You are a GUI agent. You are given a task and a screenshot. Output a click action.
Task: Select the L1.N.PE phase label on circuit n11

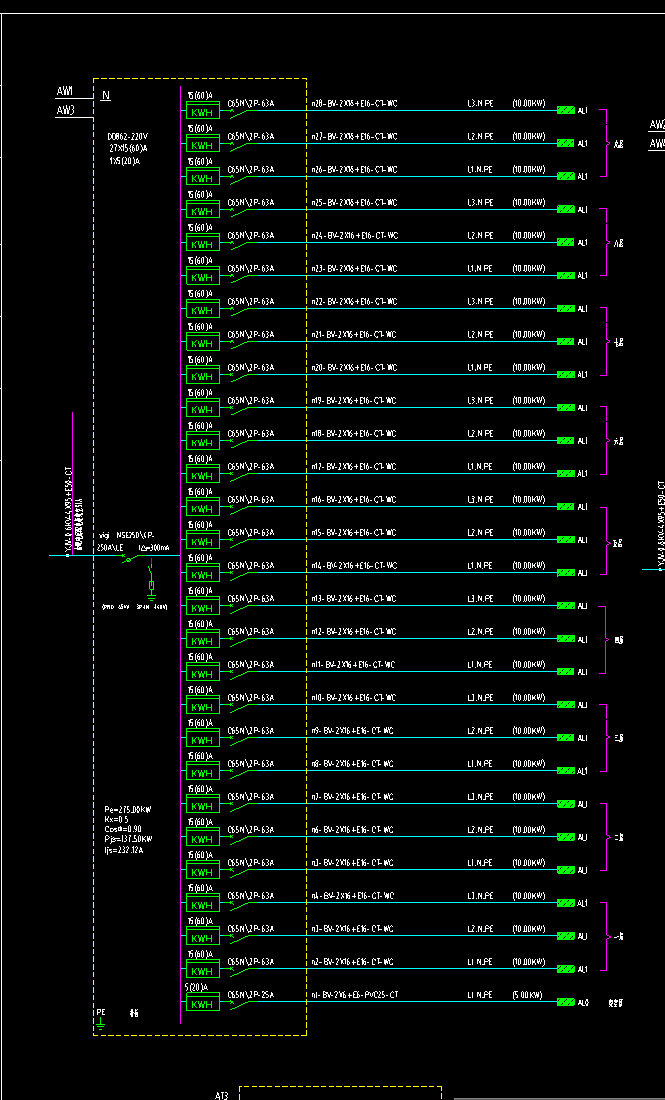pos(481,664)
